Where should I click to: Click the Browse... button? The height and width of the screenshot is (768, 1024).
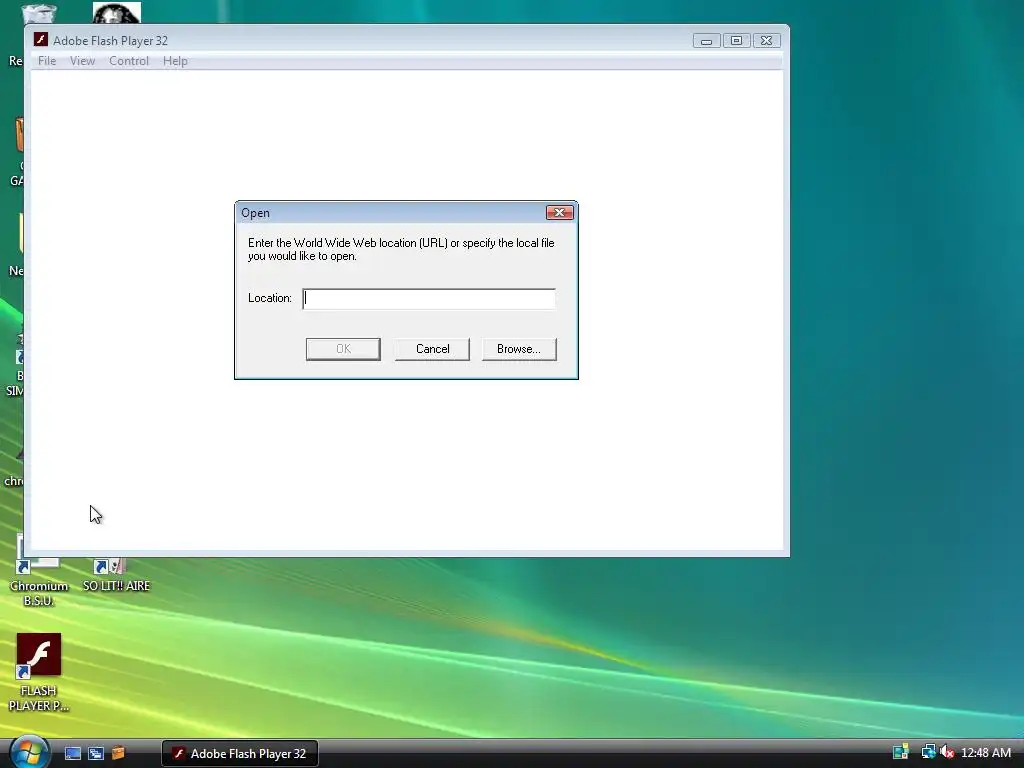[x=519, y=349]
